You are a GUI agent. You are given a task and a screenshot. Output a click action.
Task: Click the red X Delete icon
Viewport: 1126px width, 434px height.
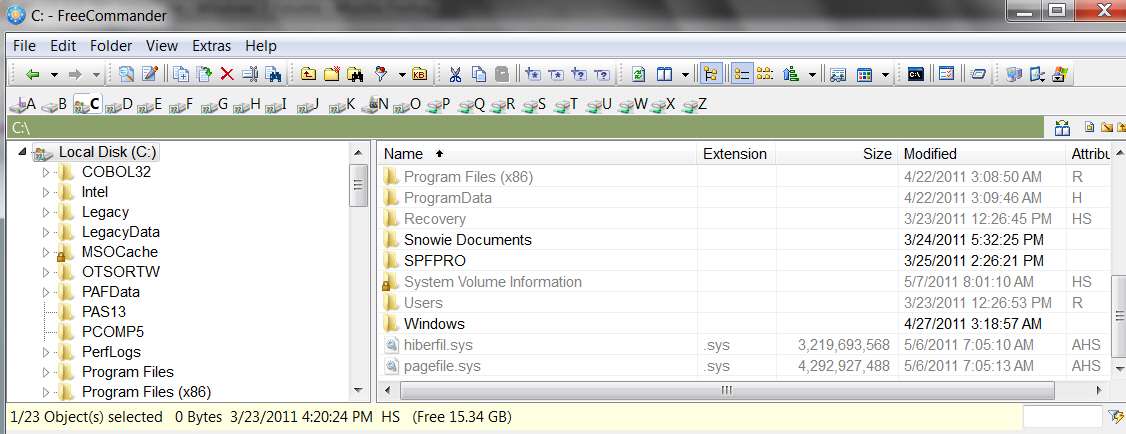click(x=227, y=74)
